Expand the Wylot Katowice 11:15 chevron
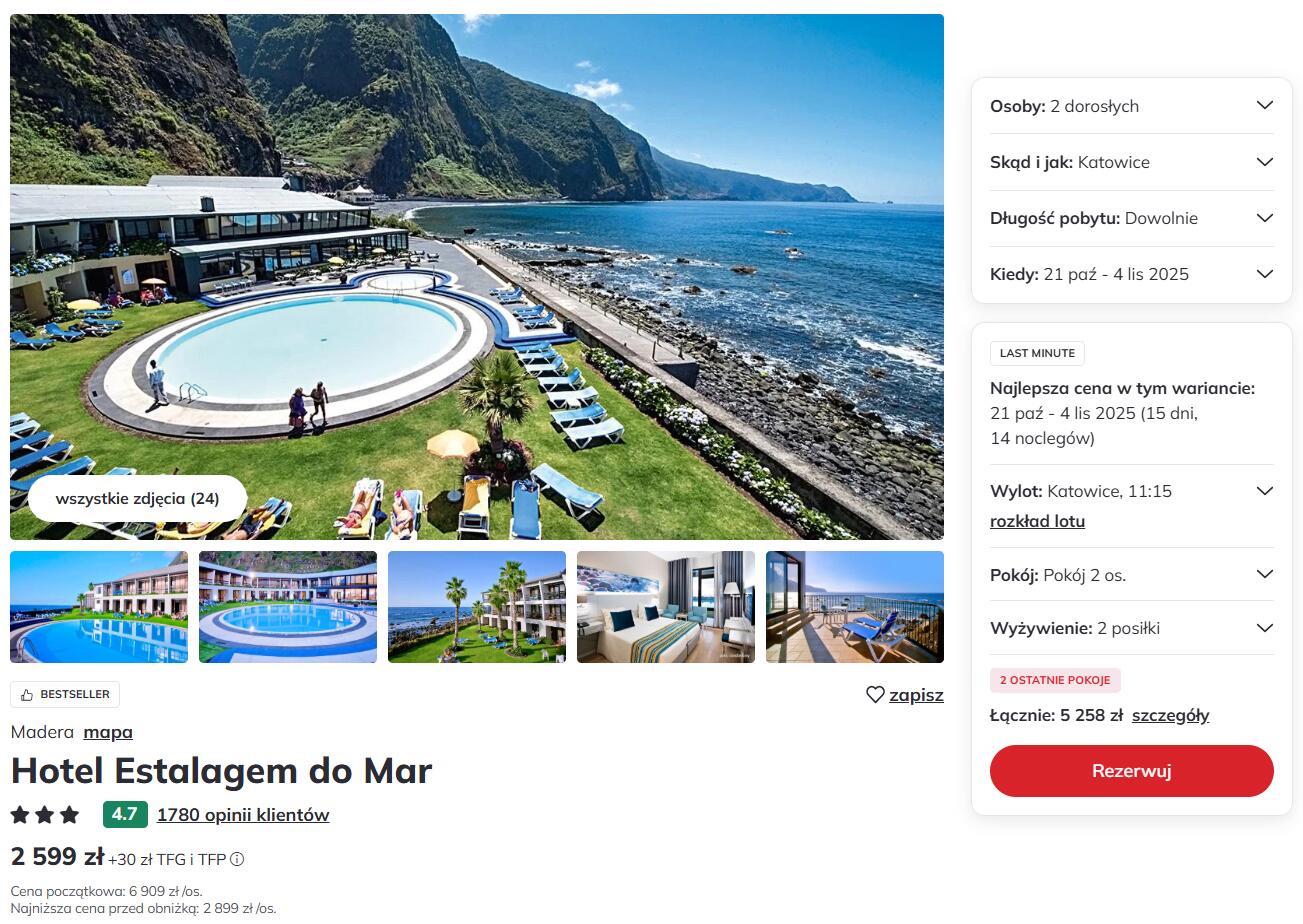This screenshot has height=924, width=1303. [1264, 491]
